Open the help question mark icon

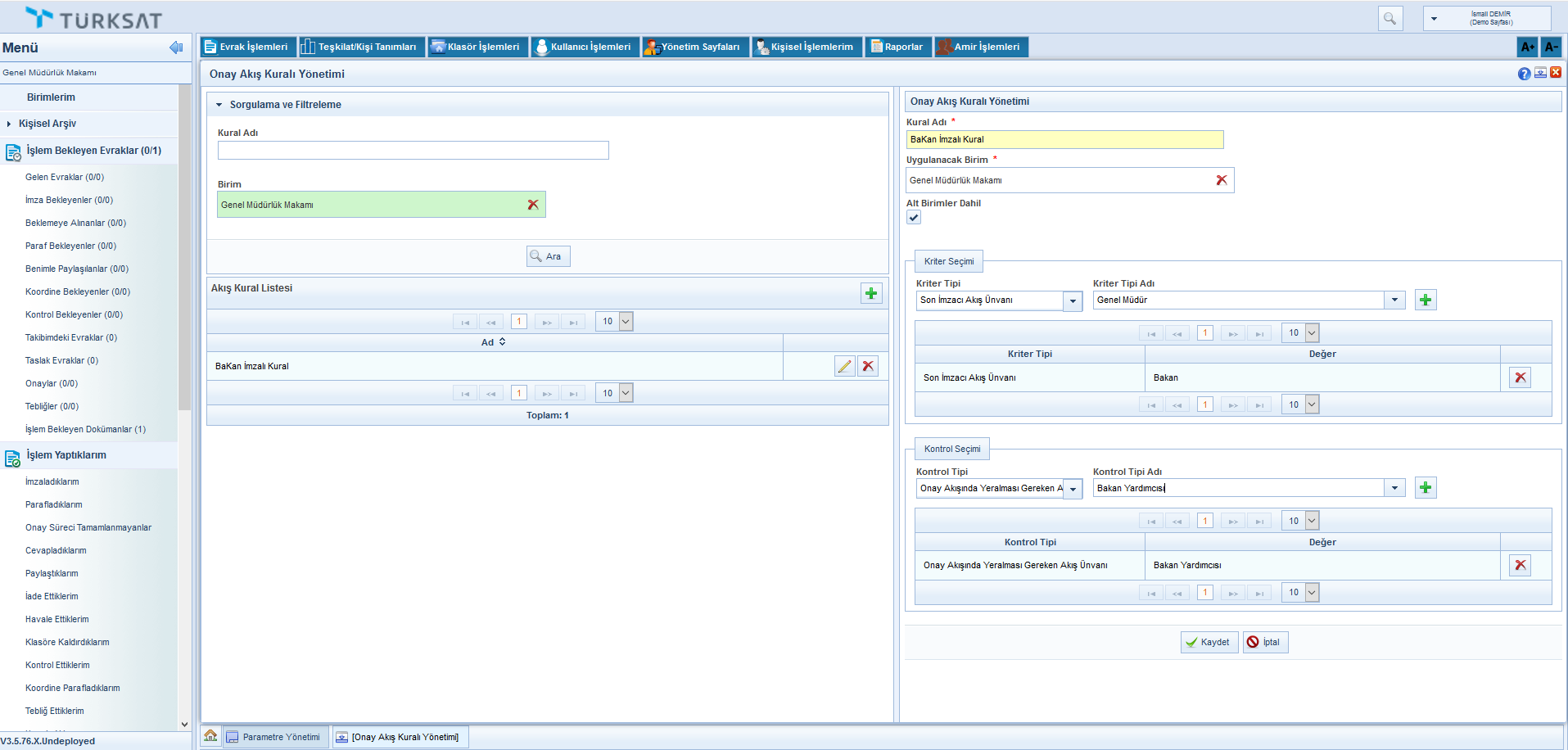[x=1524, y=74]
